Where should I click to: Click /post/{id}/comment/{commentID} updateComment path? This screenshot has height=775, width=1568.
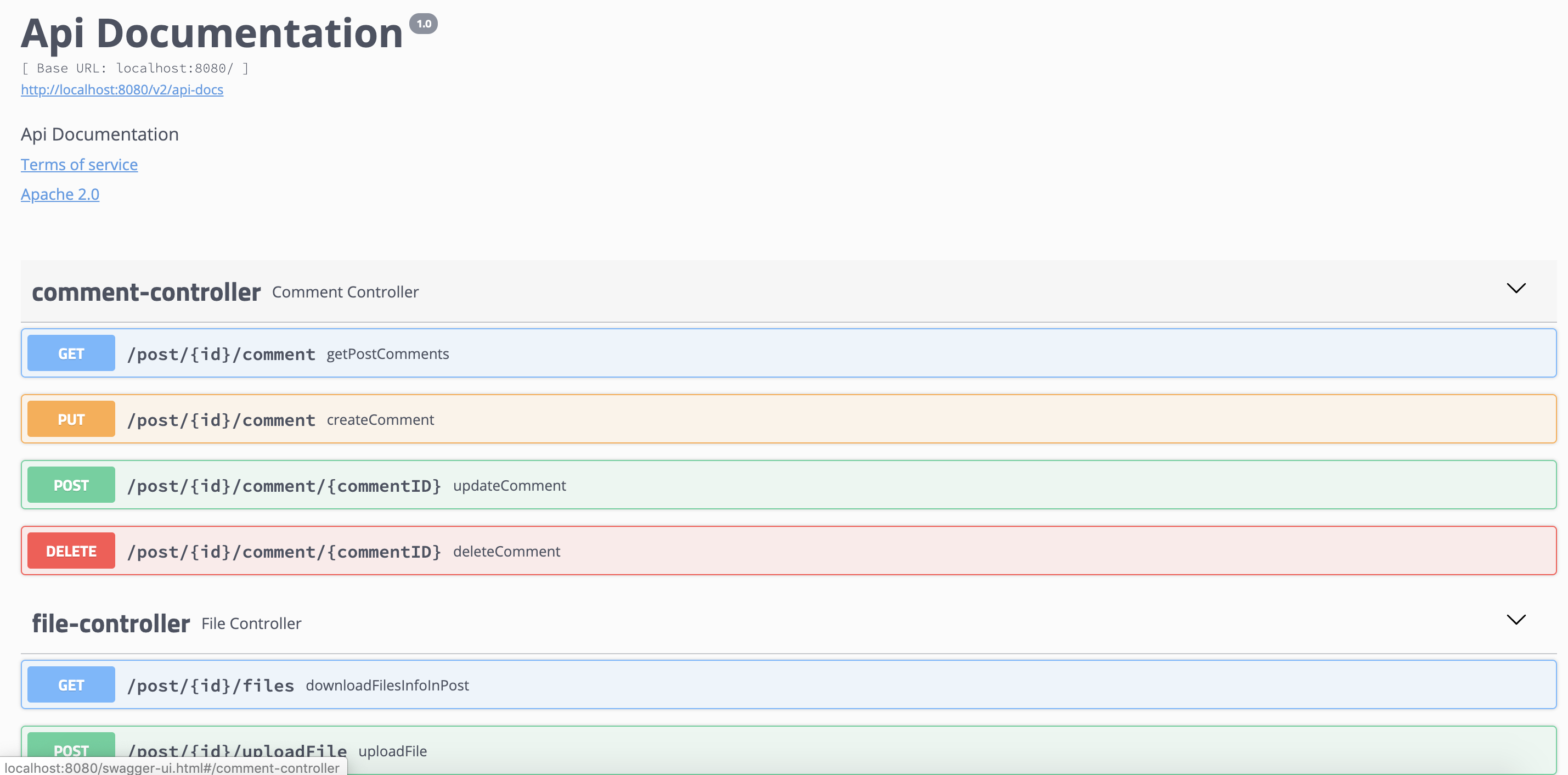pos(284,486)
